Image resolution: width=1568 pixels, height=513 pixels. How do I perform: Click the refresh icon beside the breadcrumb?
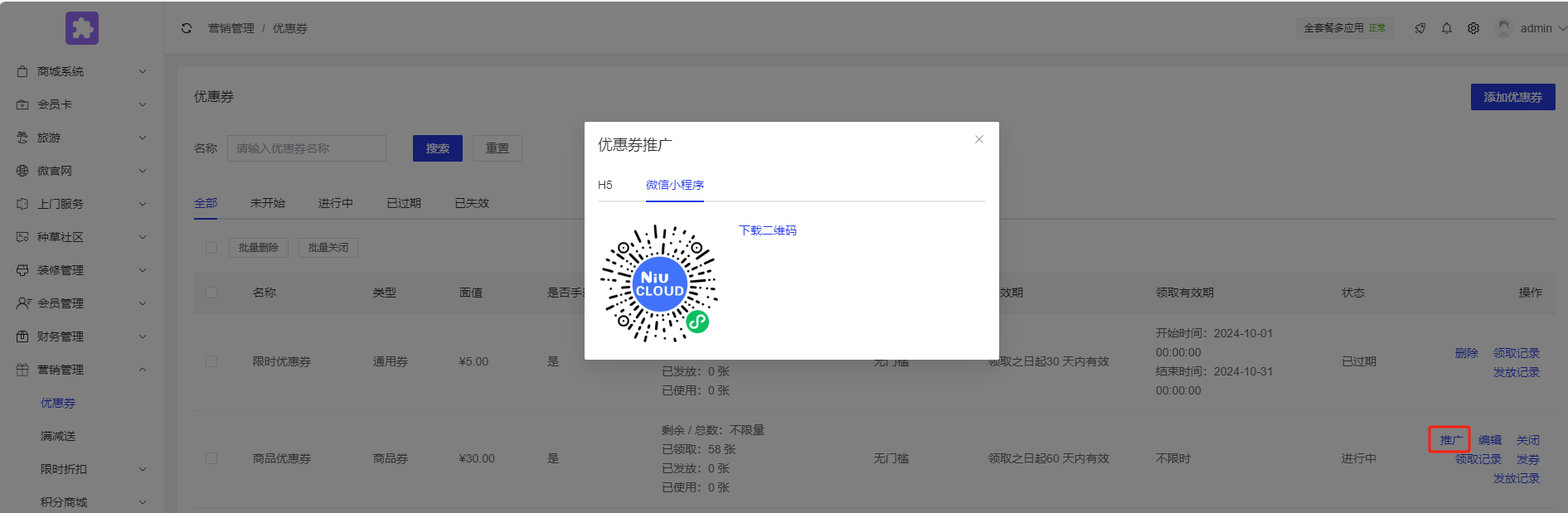(x=187, y=28)
